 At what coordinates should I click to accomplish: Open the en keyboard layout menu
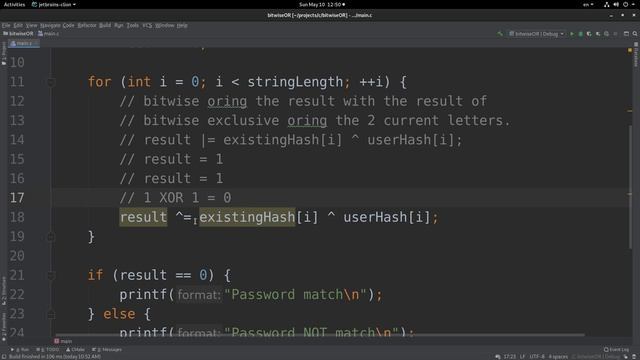click(588, 4)
